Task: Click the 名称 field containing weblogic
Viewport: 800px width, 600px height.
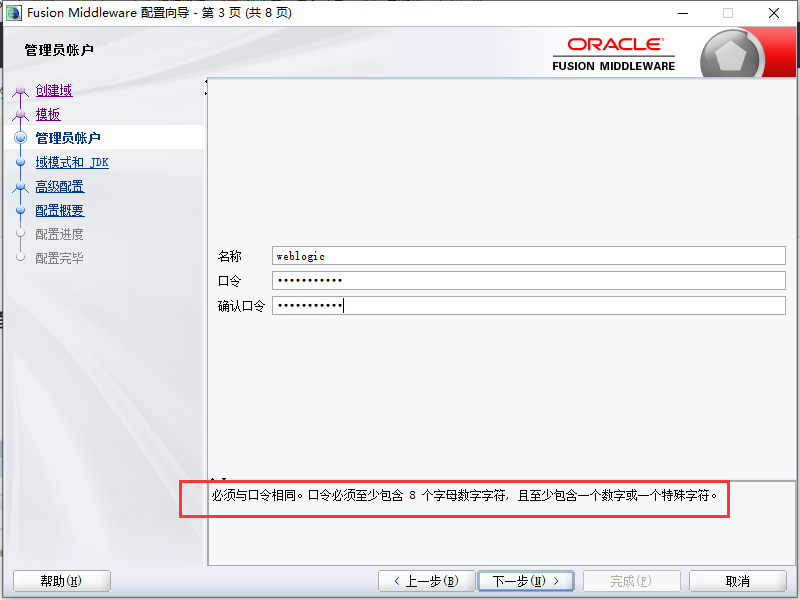Action: [x=529, y=256]
